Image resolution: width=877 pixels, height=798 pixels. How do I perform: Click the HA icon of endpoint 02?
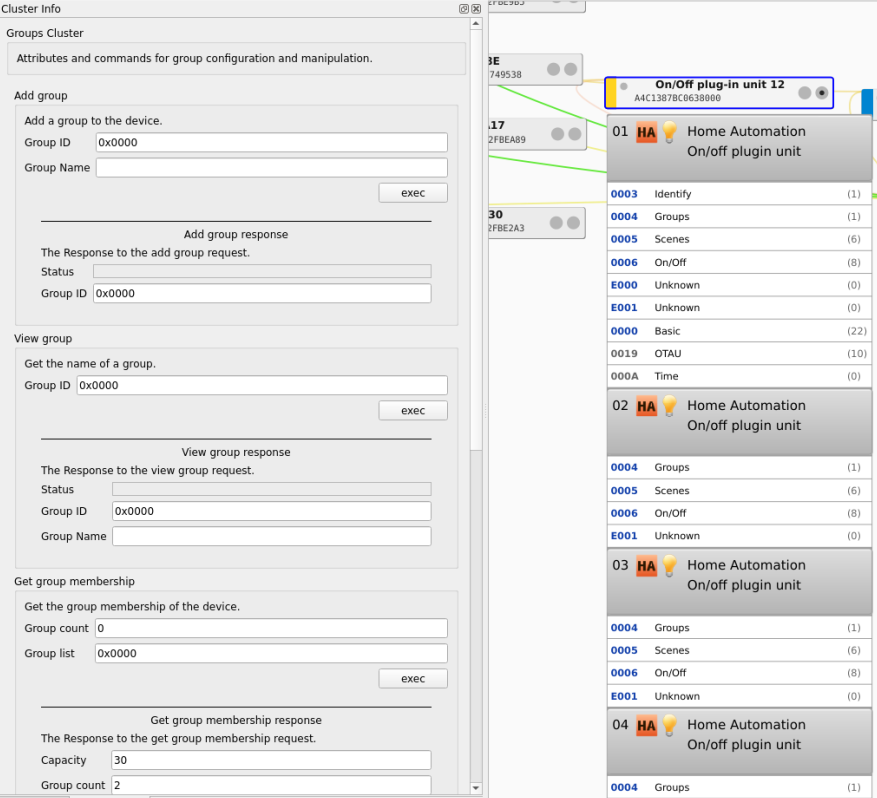point(647,407)
